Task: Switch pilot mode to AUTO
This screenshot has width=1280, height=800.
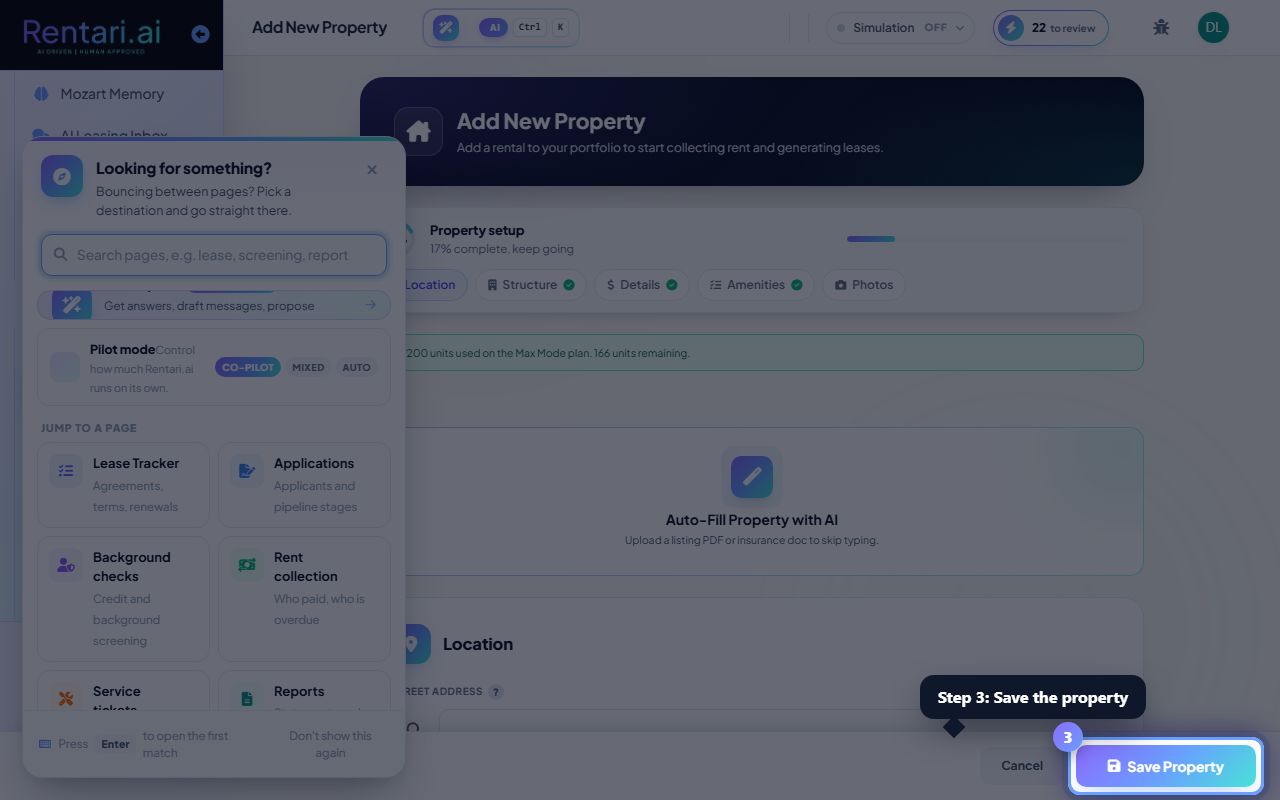Action: click(356, 367)
